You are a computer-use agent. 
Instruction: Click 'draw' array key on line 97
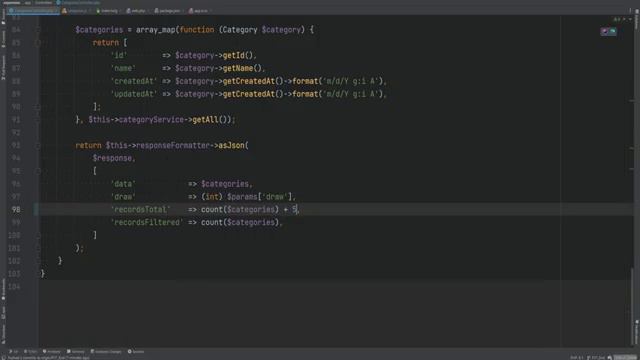click(x=123, y=197)
